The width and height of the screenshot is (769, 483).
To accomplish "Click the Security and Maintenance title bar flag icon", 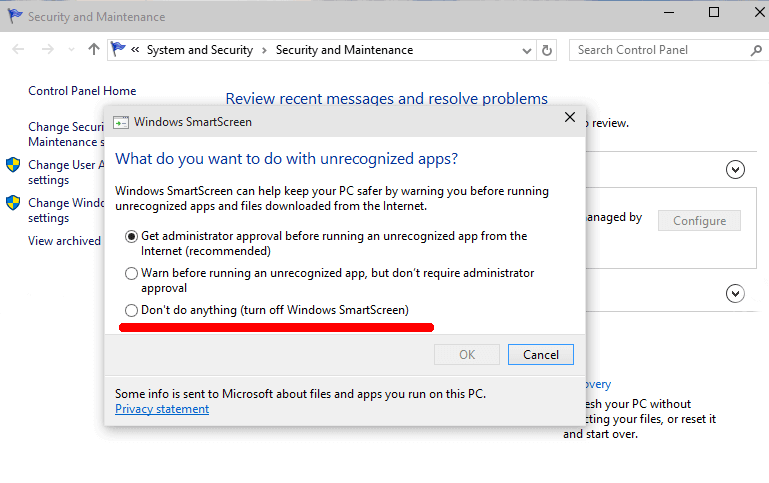I will coord(15,16).
